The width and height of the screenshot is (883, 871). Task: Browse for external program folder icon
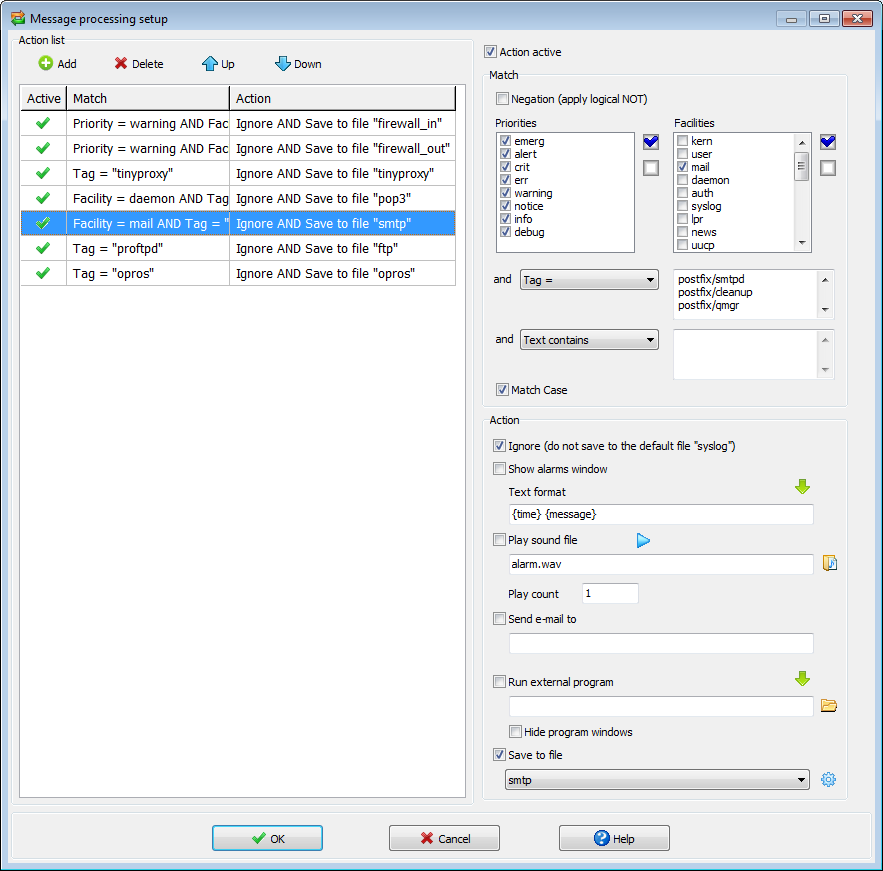click(829, 706)
